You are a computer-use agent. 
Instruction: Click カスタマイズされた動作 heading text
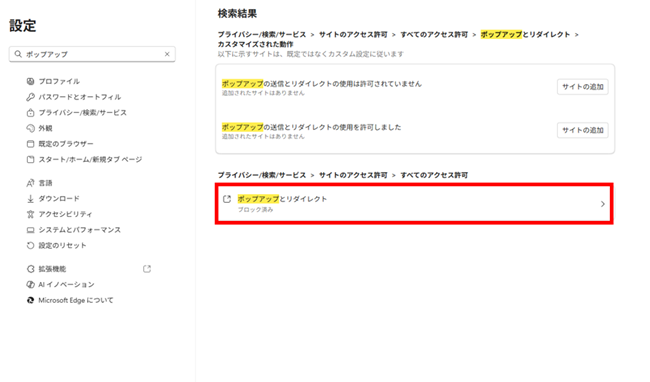pos(255,44)
